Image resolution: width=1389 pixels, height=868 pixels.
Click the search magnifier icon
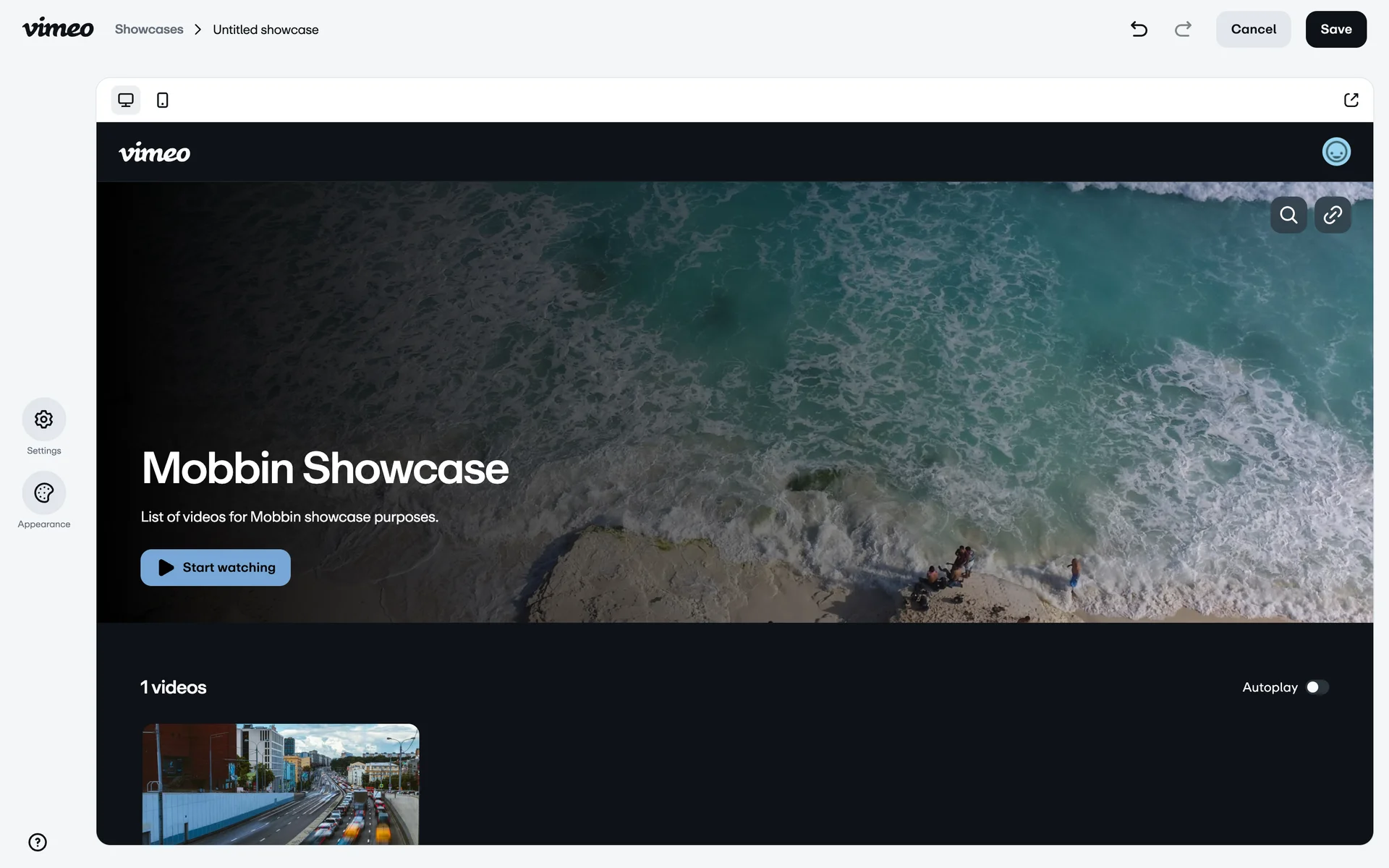pos(1288,215)
